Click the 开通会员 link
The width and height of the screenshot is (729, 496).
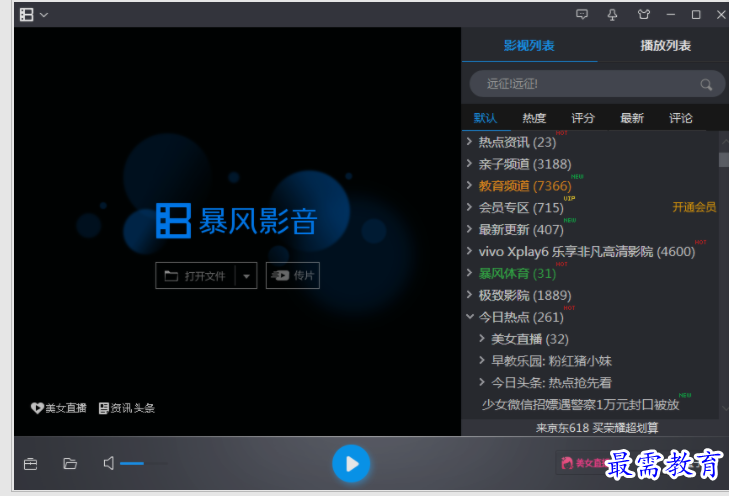tap(694, 207)
